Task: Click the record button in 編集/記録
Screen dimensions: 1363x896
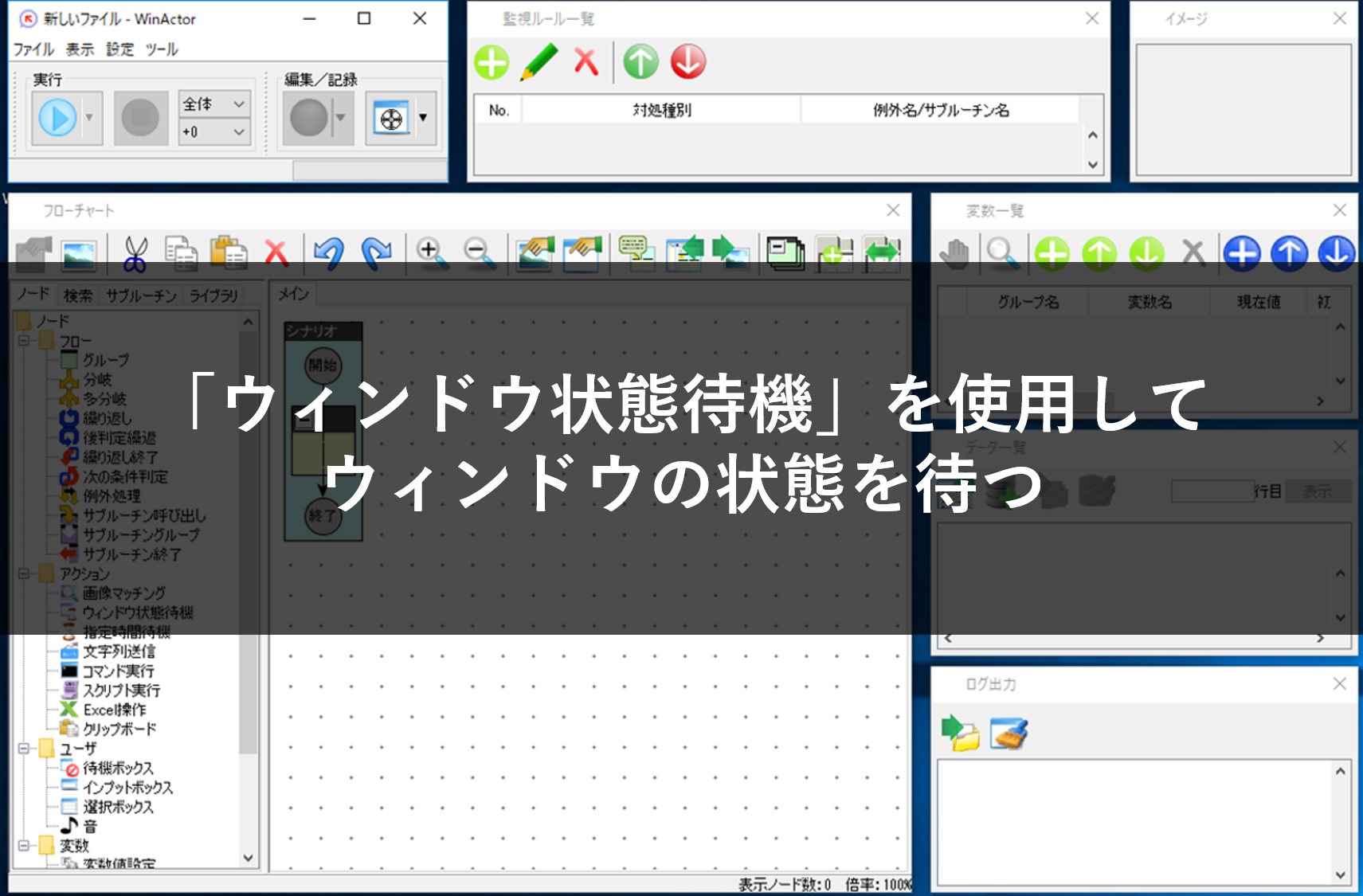Action: [x=309, y=118]
